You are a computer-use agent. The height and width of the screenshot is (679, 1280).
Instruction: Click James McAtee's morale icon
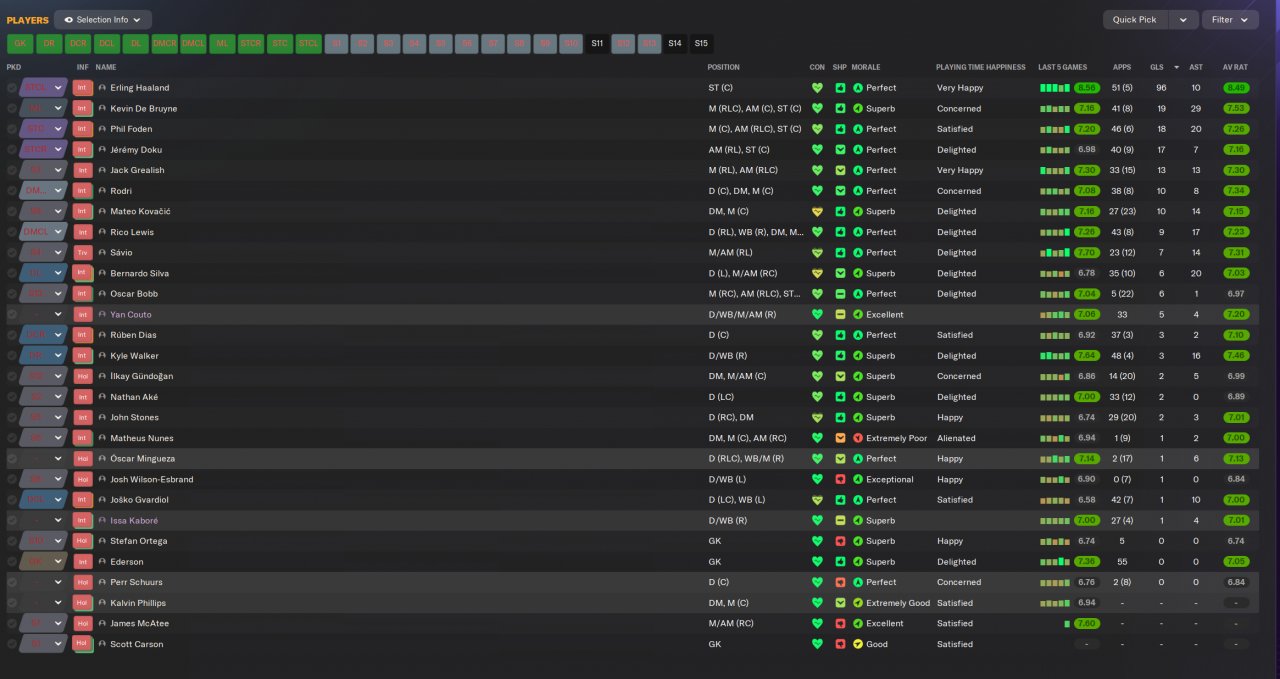(x=857, y=623)
